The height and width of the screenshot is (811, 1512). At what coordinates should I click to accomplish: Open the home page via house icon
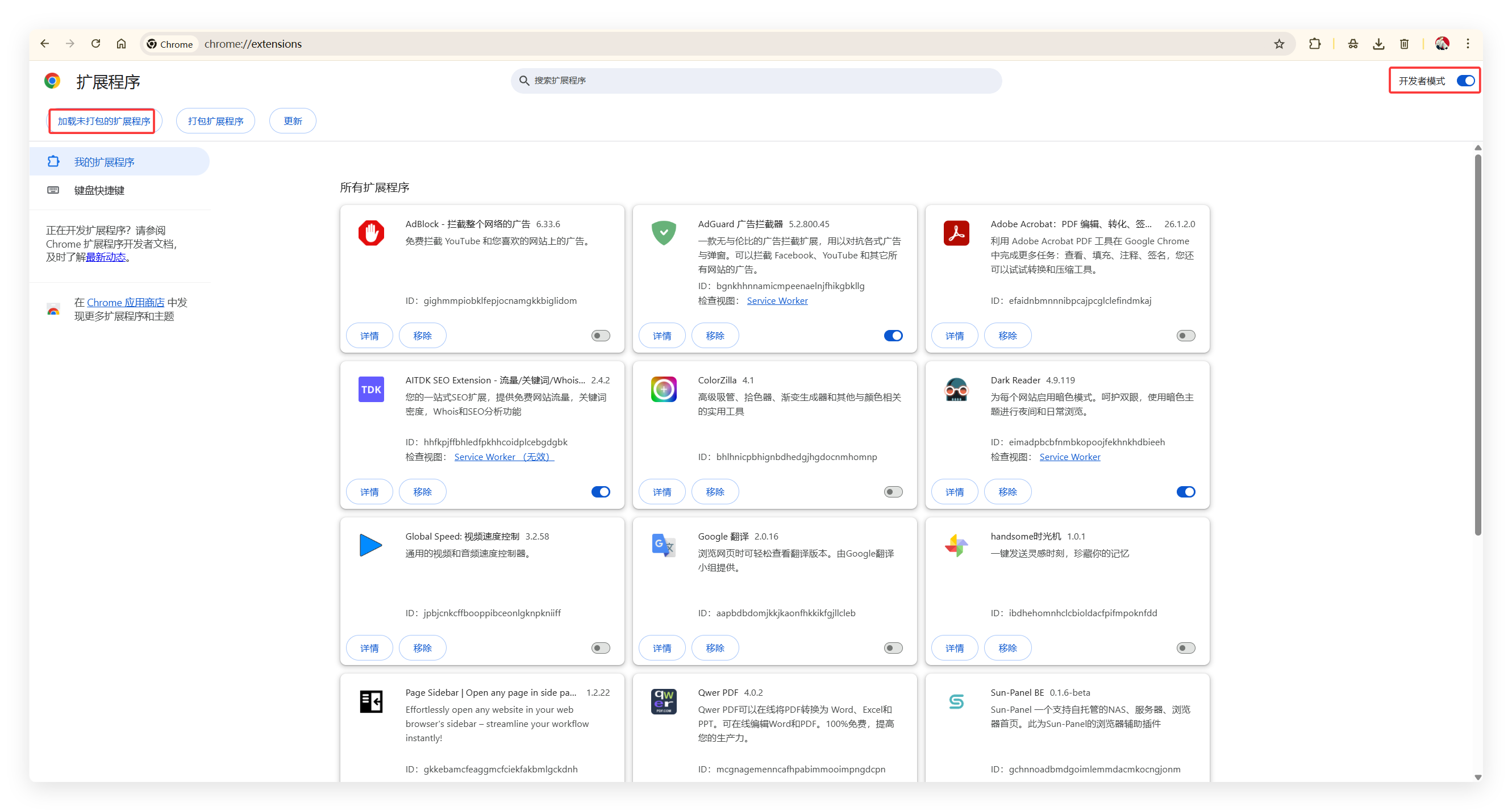tap(121, 43)
